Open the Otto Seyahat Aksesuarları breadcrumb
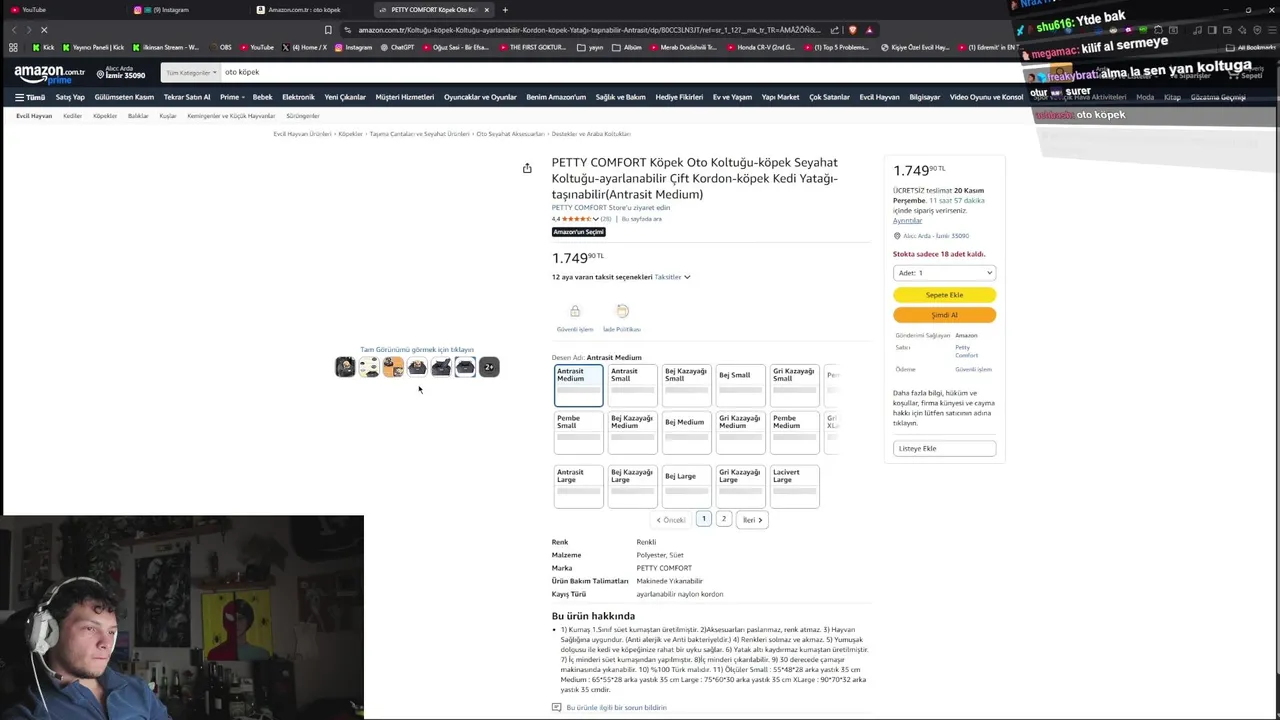The image size is (1280, 720). point(510,134)
